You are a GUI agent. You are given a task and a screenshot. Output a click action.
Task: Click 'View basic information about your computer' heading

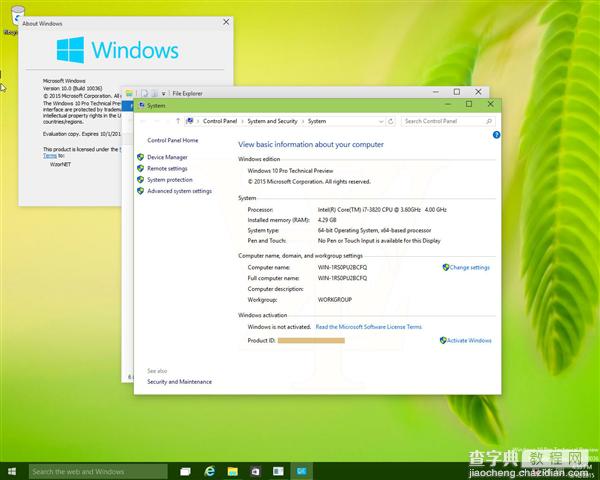311,144
